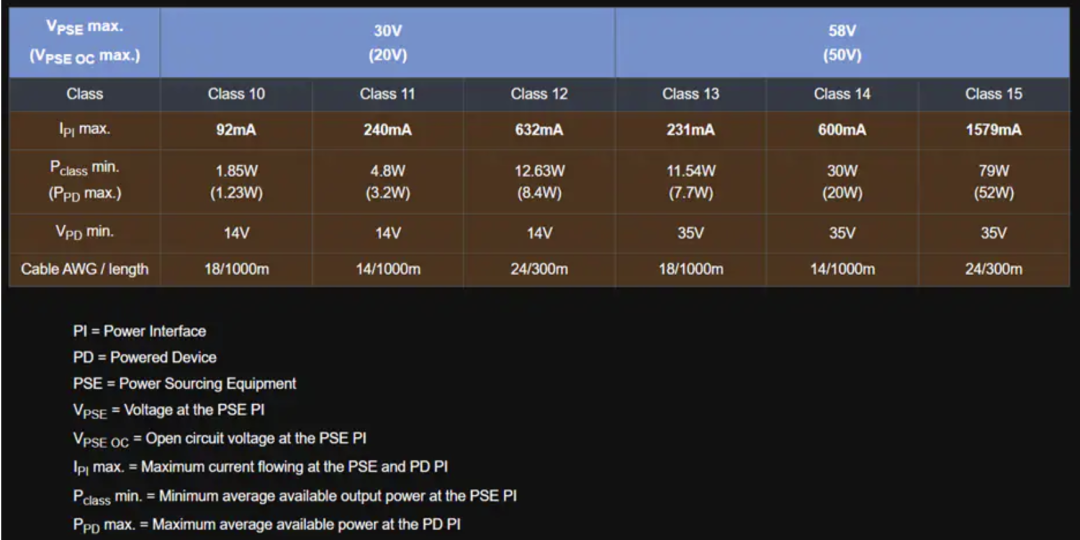This screenshot has height=540, width=1080.
Task: Click the Class 12 column header
Action: (x=539, y=94)
